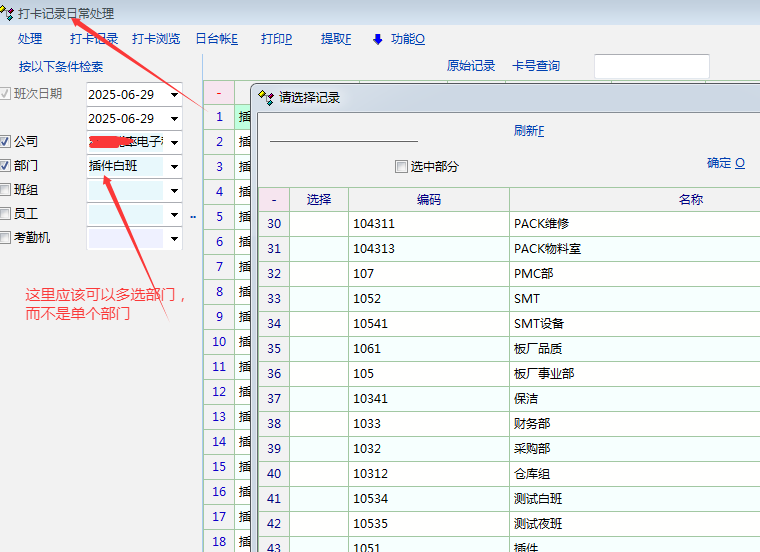Open the first 班次日期 date dropdown

[x=174, y=95]
